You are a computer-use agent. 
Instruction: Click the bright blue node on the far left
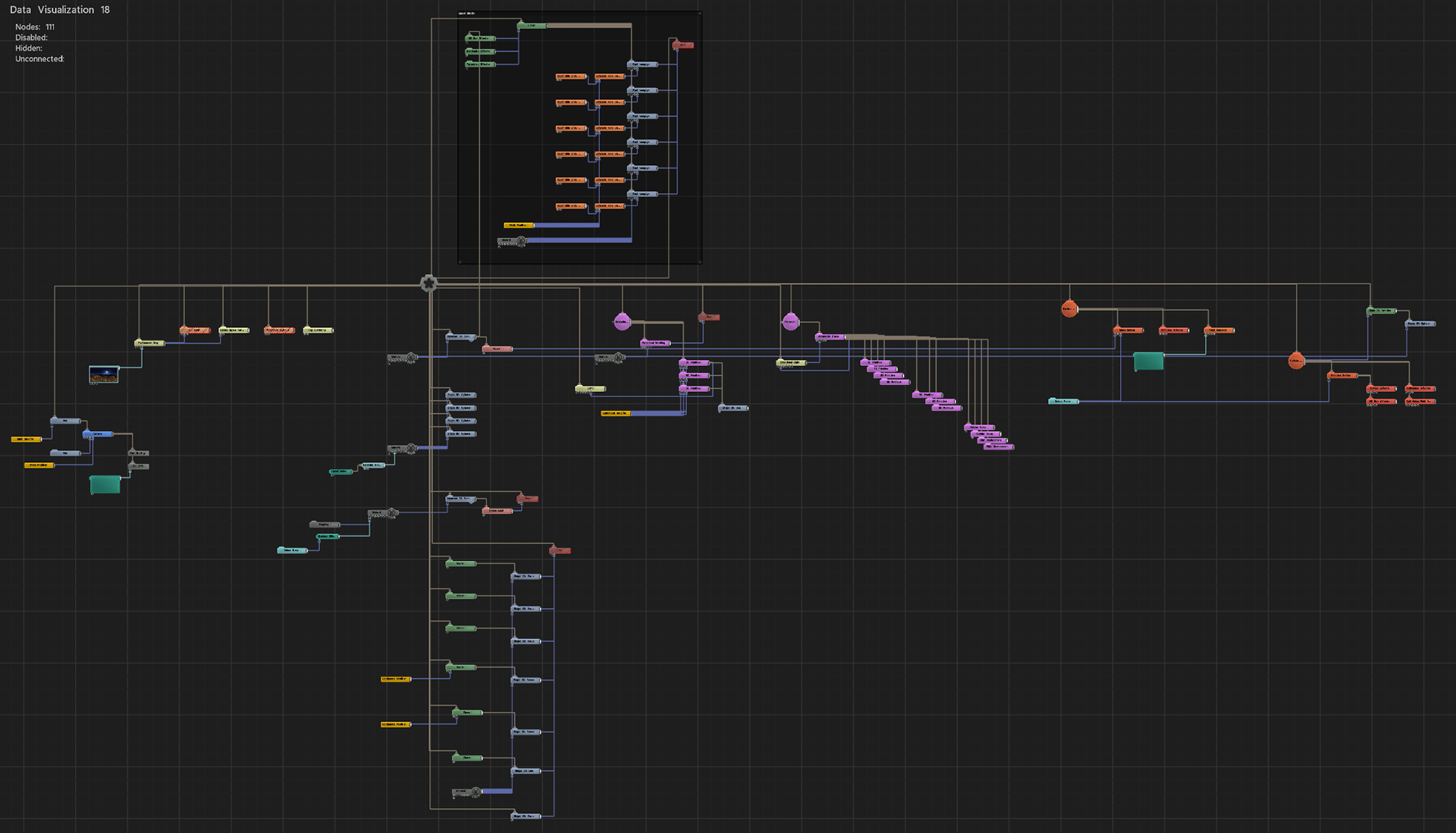pos(98,434)
